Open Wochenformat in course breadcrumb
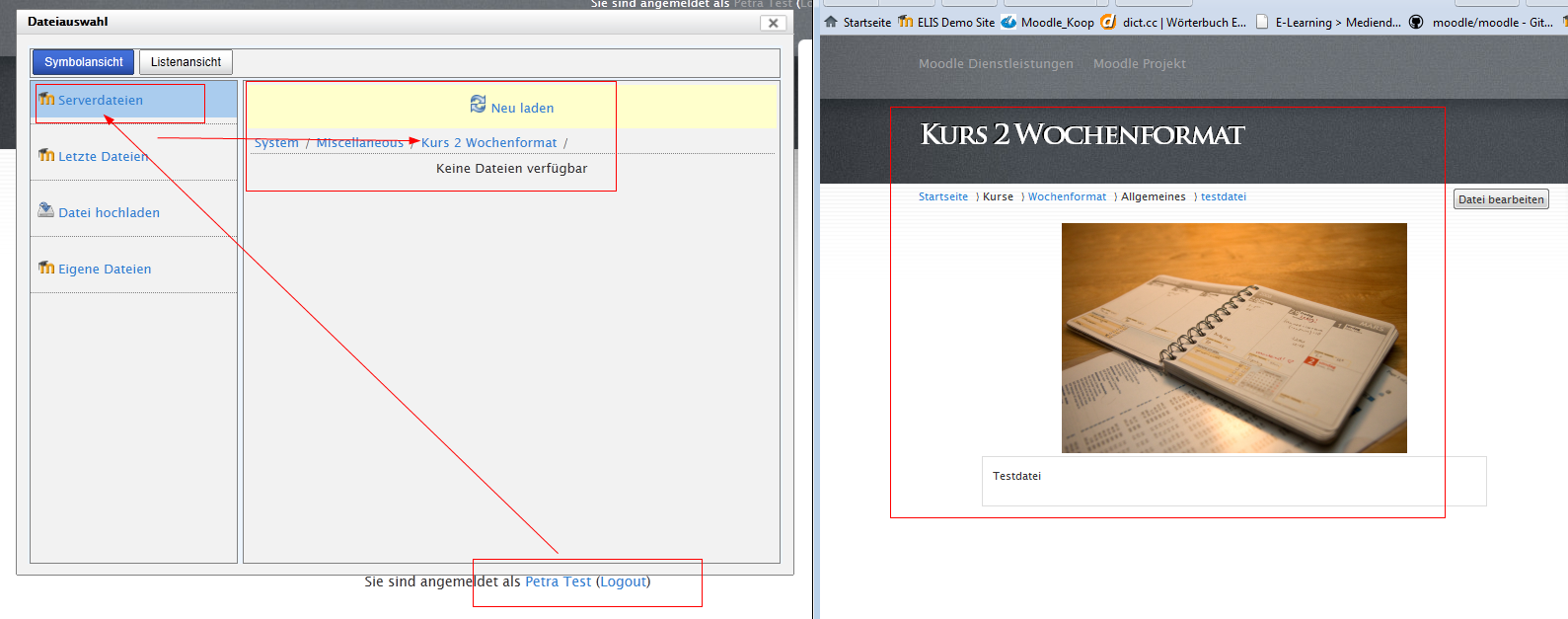This screenshot has width=1568, height=619. tap(1067, 197)
